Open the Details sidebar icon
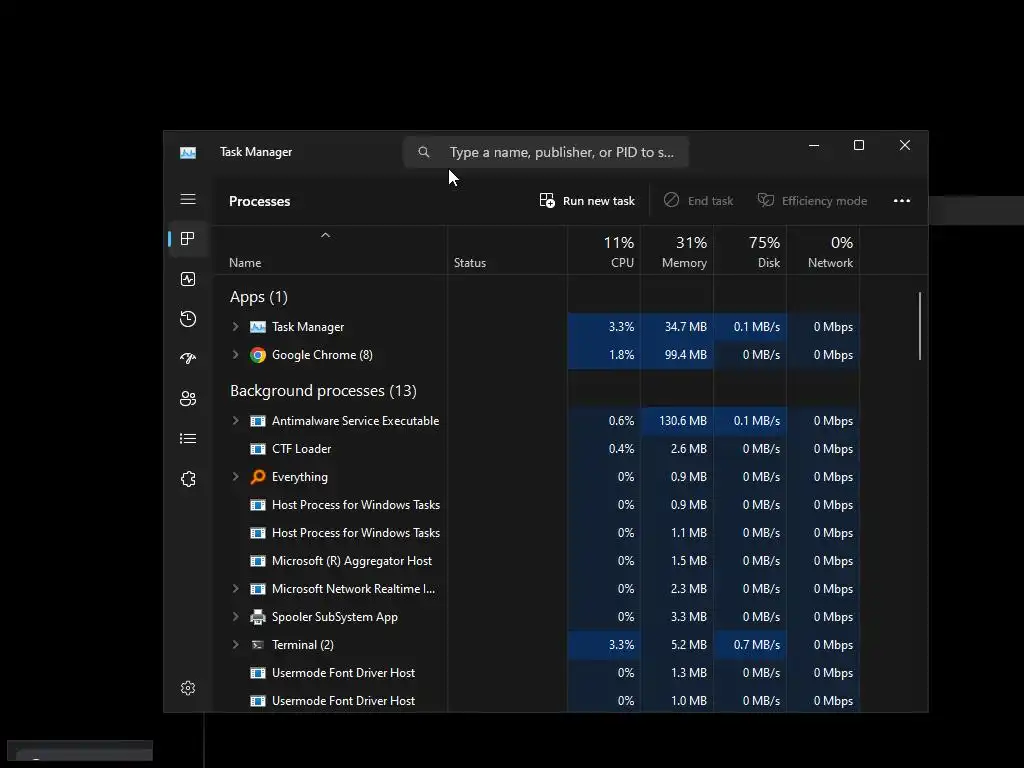This screenshot has width=1024, height=768. click(x=188, y=439)
